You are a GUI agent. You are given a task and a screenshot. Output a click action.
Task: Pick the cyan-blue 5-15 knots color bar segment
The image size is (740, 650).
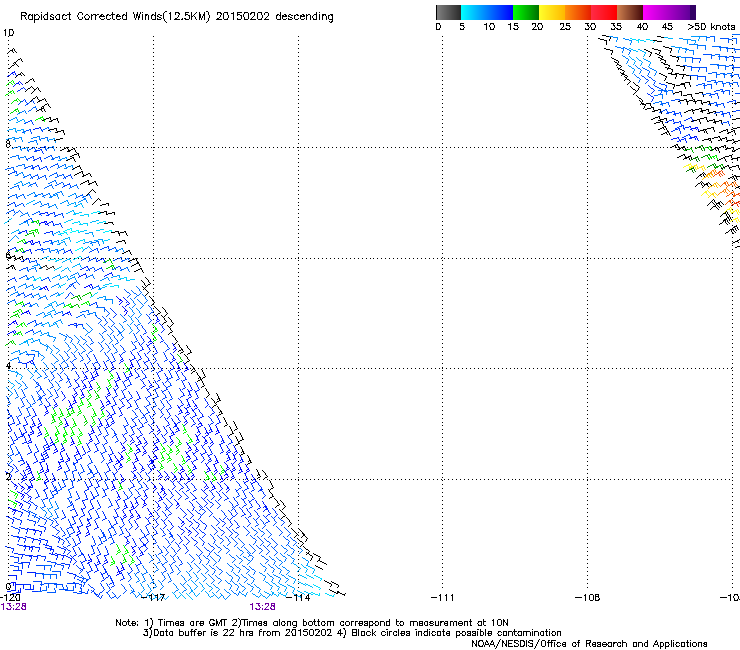(x=487, y=12)
